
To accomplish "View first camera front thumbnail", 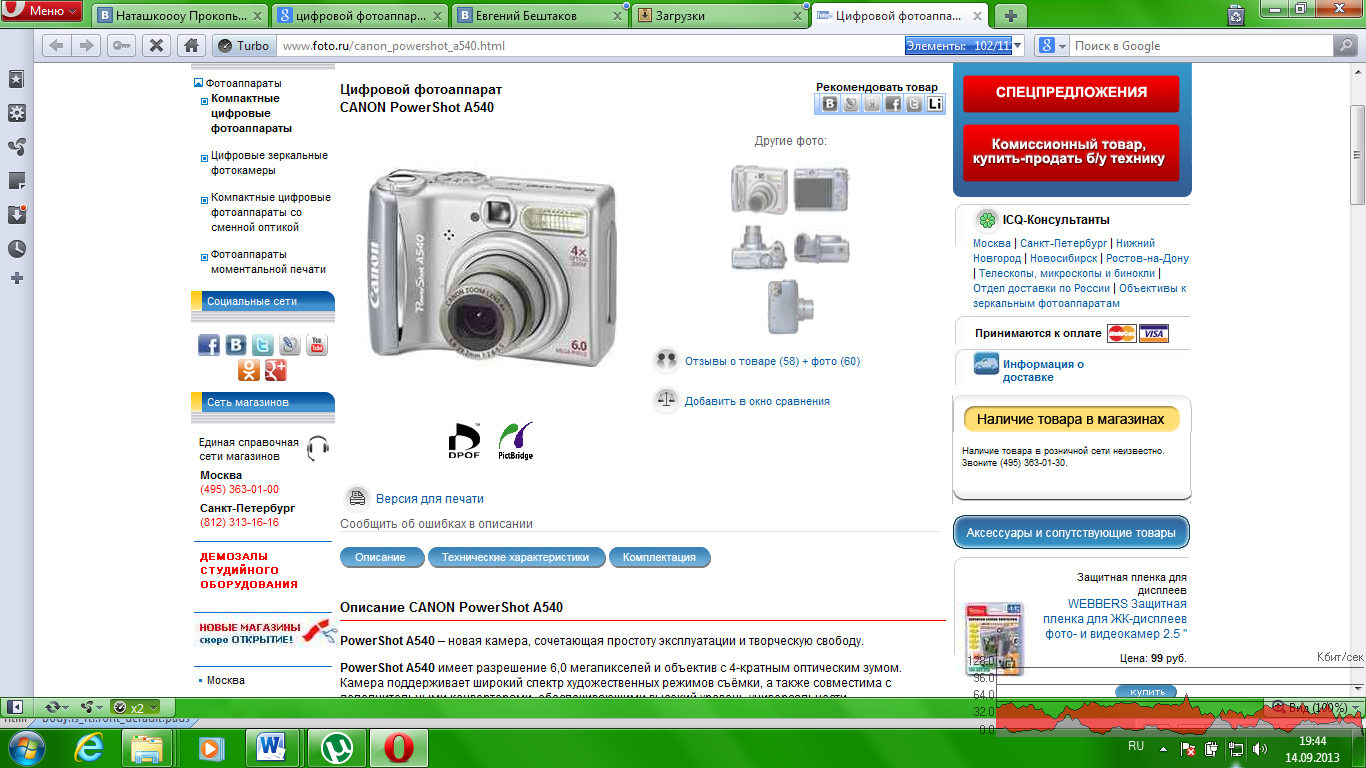I will click(759, 188).
